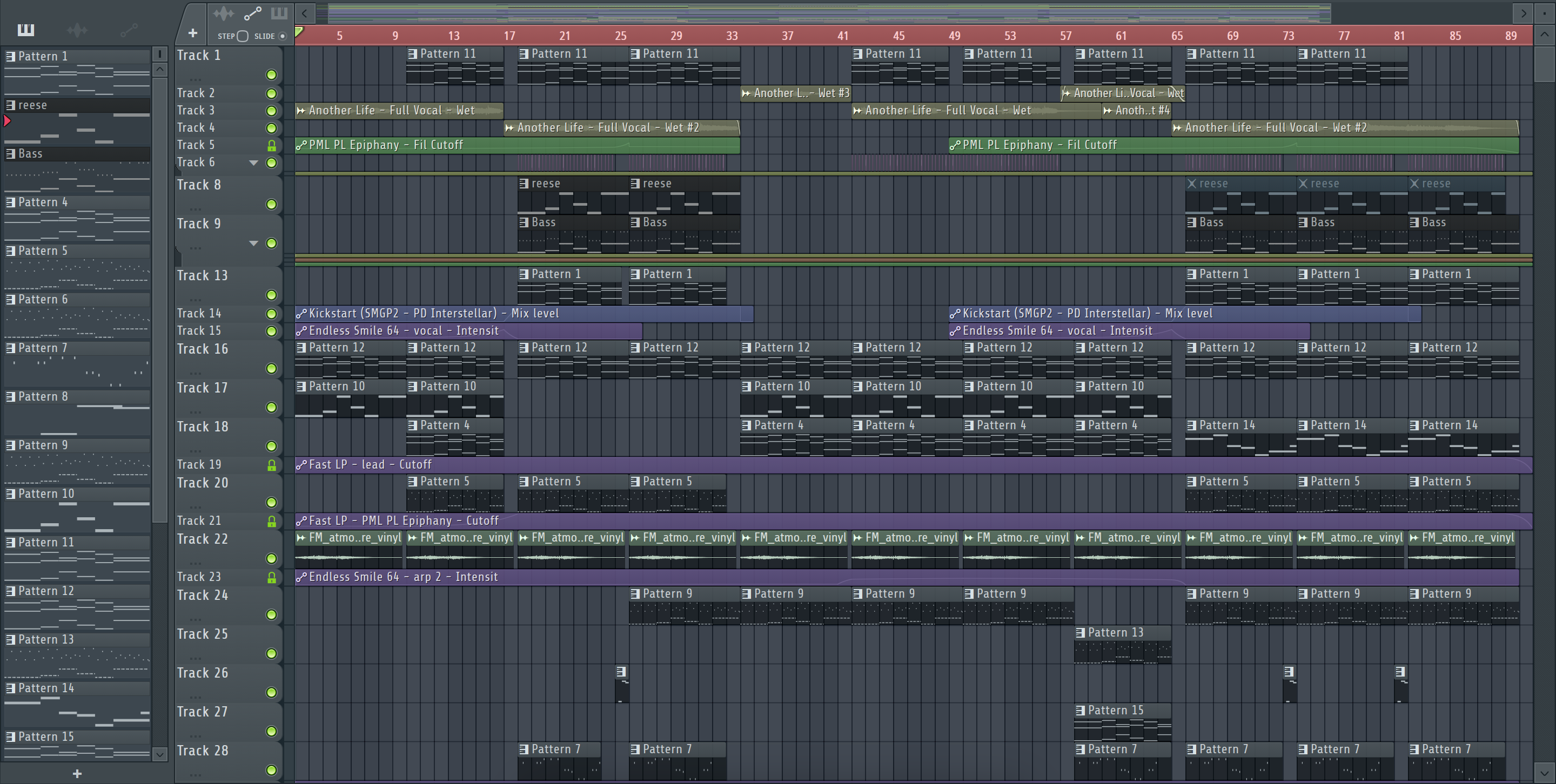The image size is (1556, 784).
Task: Mute Track 28 with green LED
Action: 272,770
